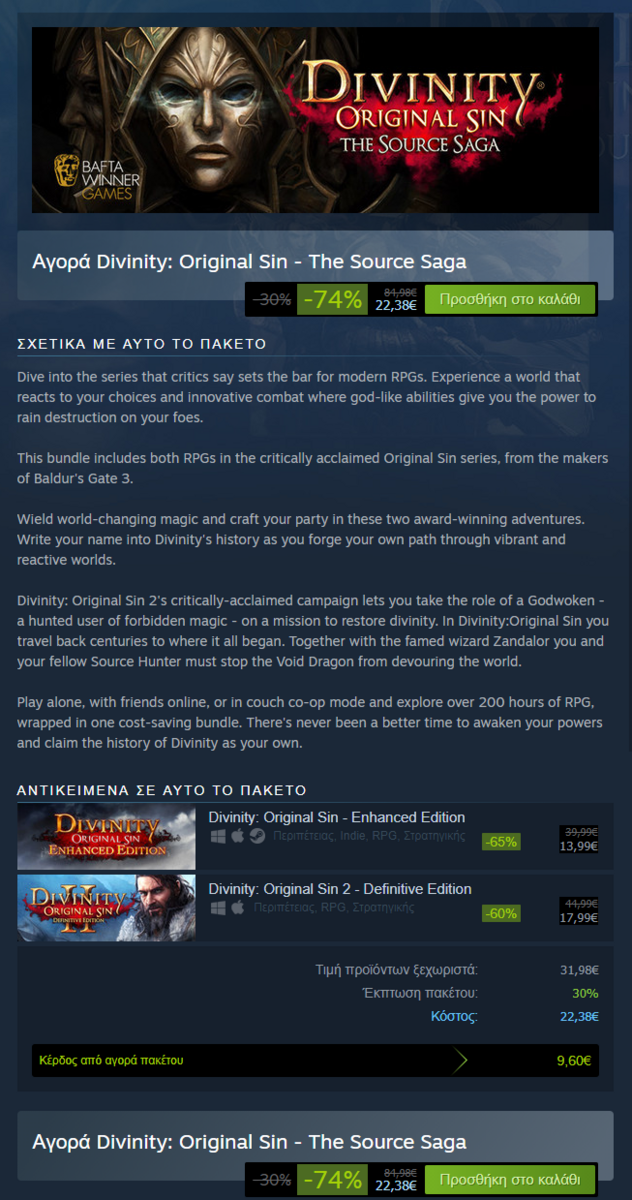
Task: Click the 17,99€ price of Original Sin 2
Action: pos(579,918)
